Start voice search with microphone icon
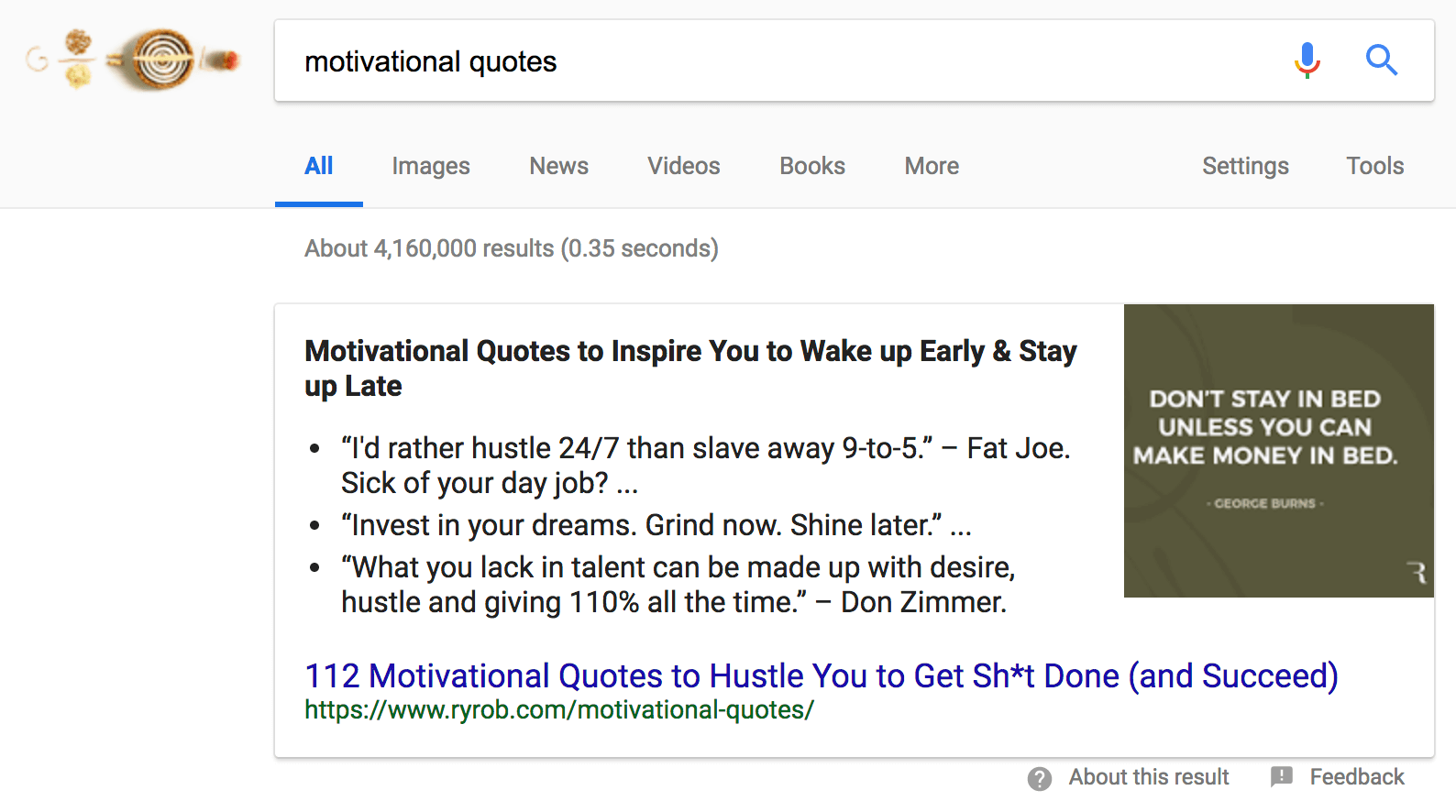The height and width of the screenshot is (812, 1456). [1307, 60]
